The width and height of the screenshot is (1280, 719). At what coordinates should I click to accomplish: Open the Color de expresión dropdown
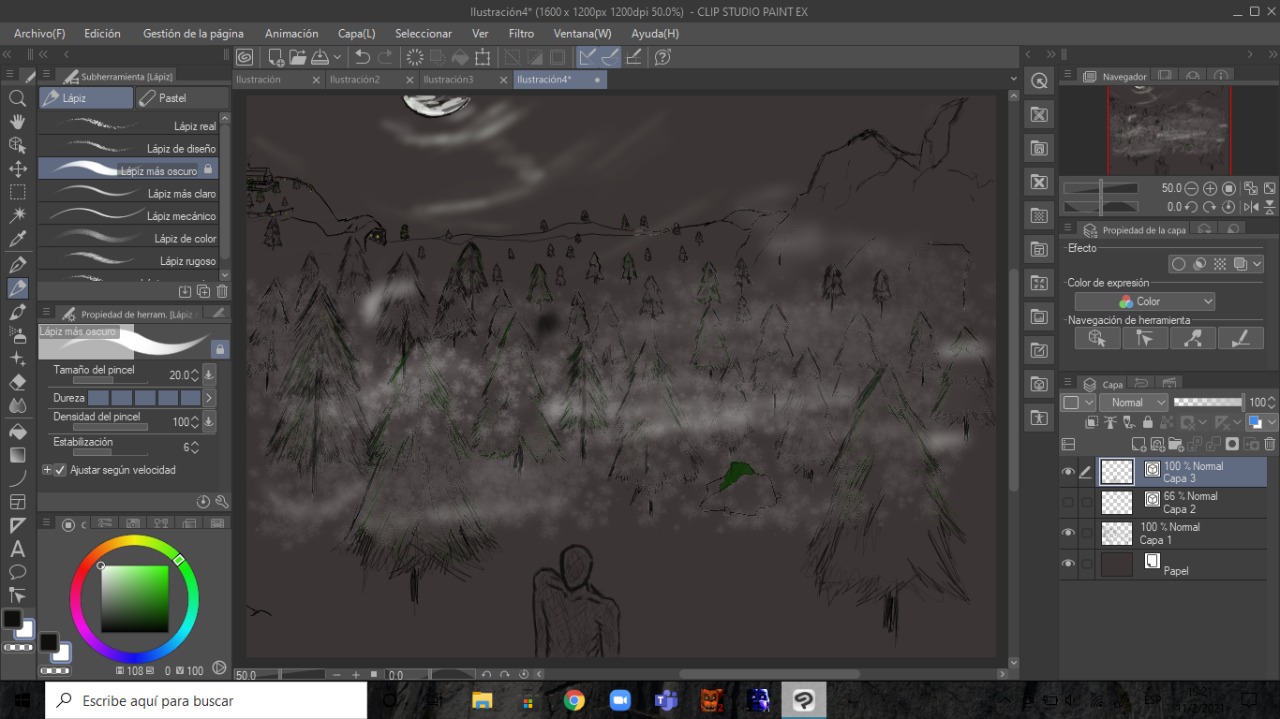click(1144, 301)
